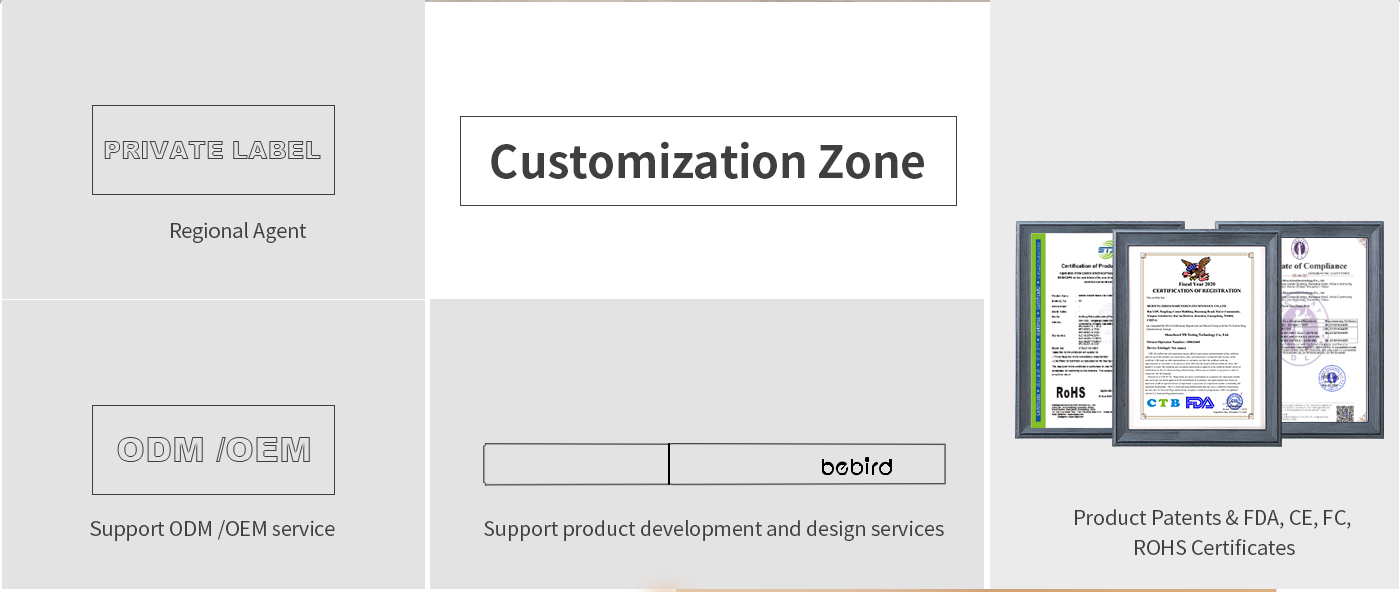
Task: Click the Support ODM /OEM service text
Action: pyautogui.click(x=212, y=528)
